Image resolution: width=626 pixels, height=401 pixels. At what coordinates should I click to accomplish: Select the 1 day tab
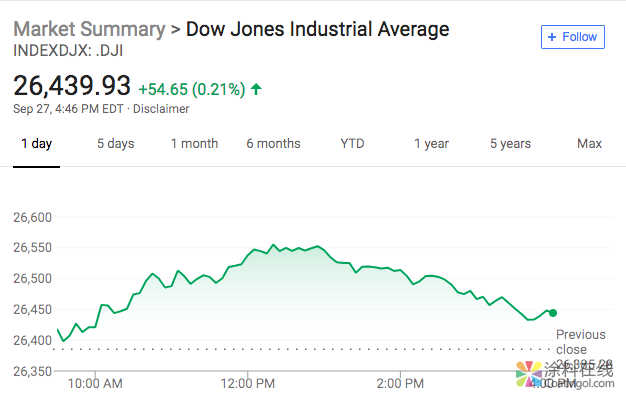[x=36, y=144]
